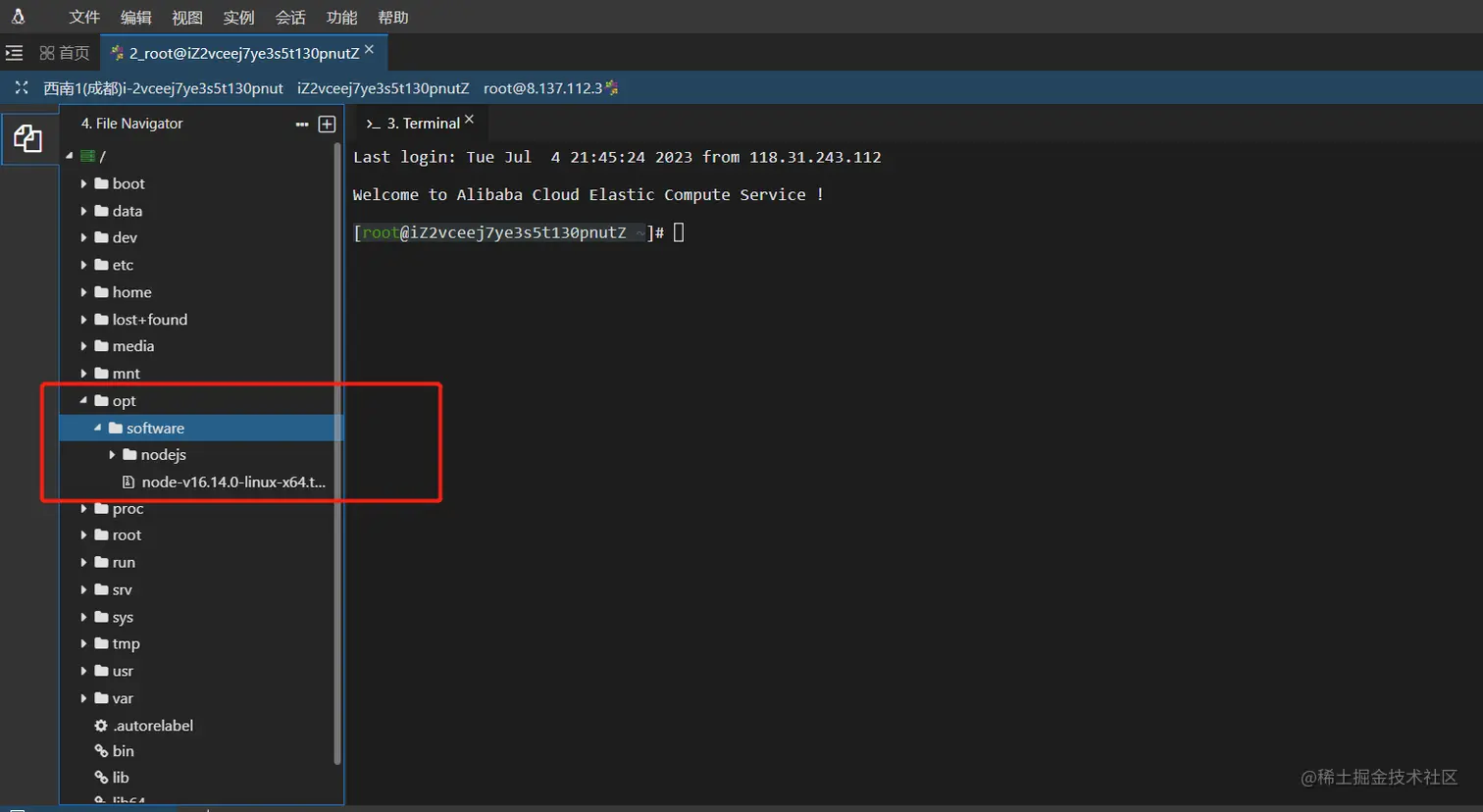Click the folder icon beside usr
The image size is (1483, 812).
[x=101, y=671]
